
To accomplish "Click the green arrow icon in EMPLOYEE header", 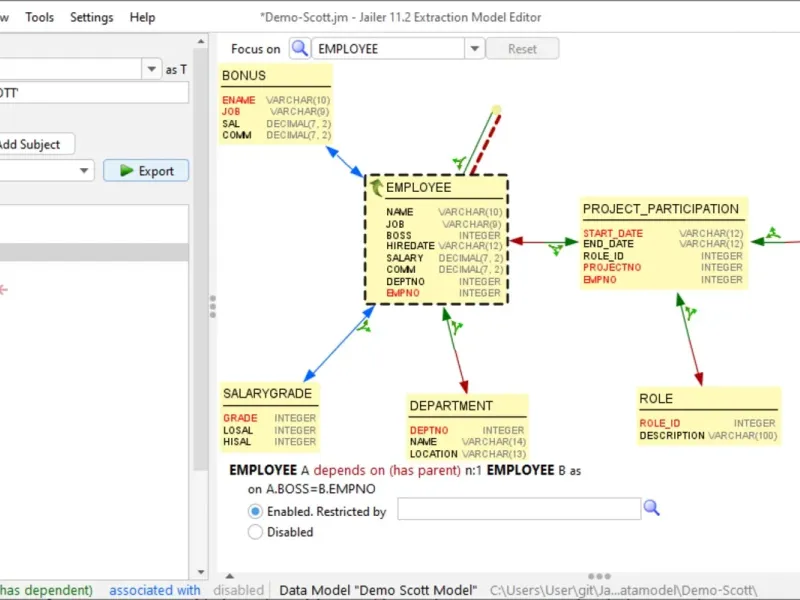I will click(x=377, y=187).
